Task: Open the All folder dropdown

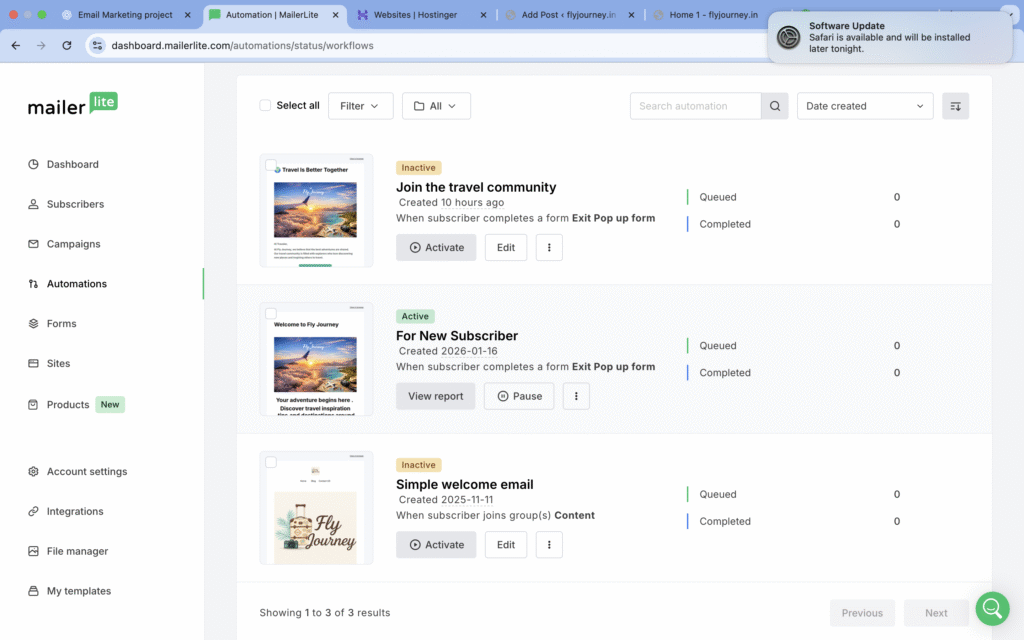Action: tap(436, 106)
